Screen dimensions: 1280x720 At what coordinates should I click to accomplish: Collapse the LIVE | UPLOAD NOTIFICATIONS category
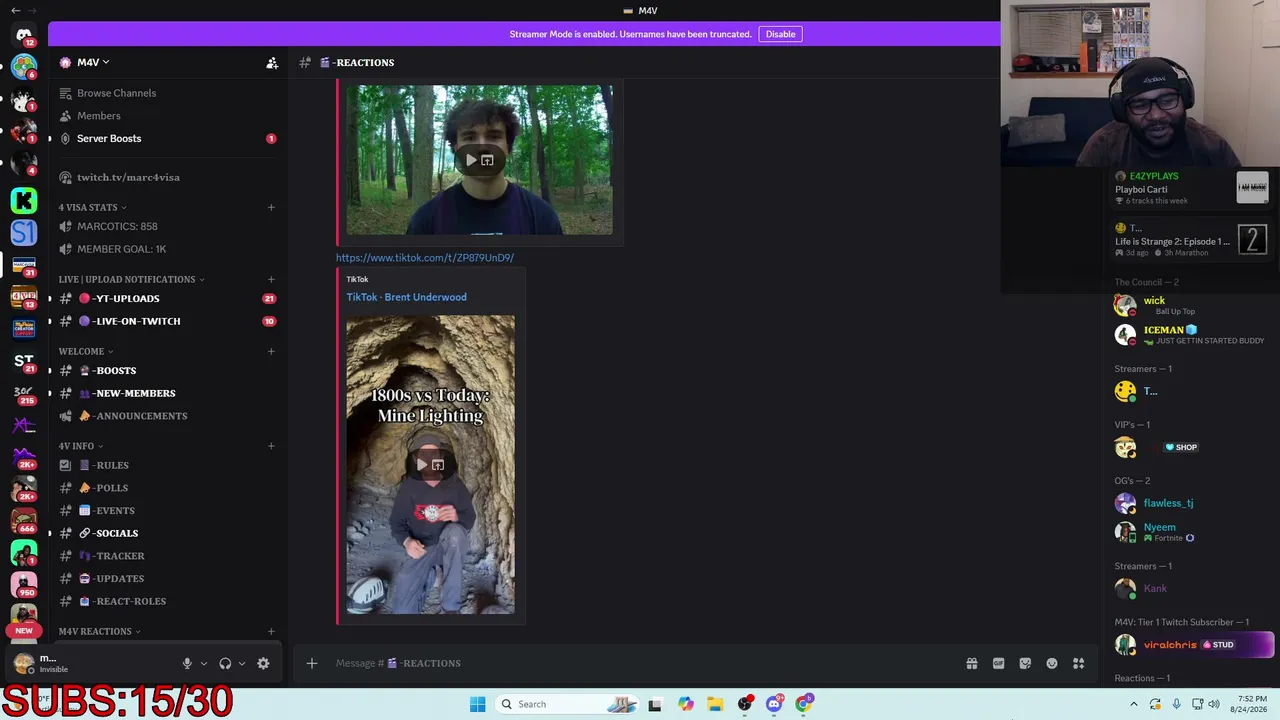(131, 279)
